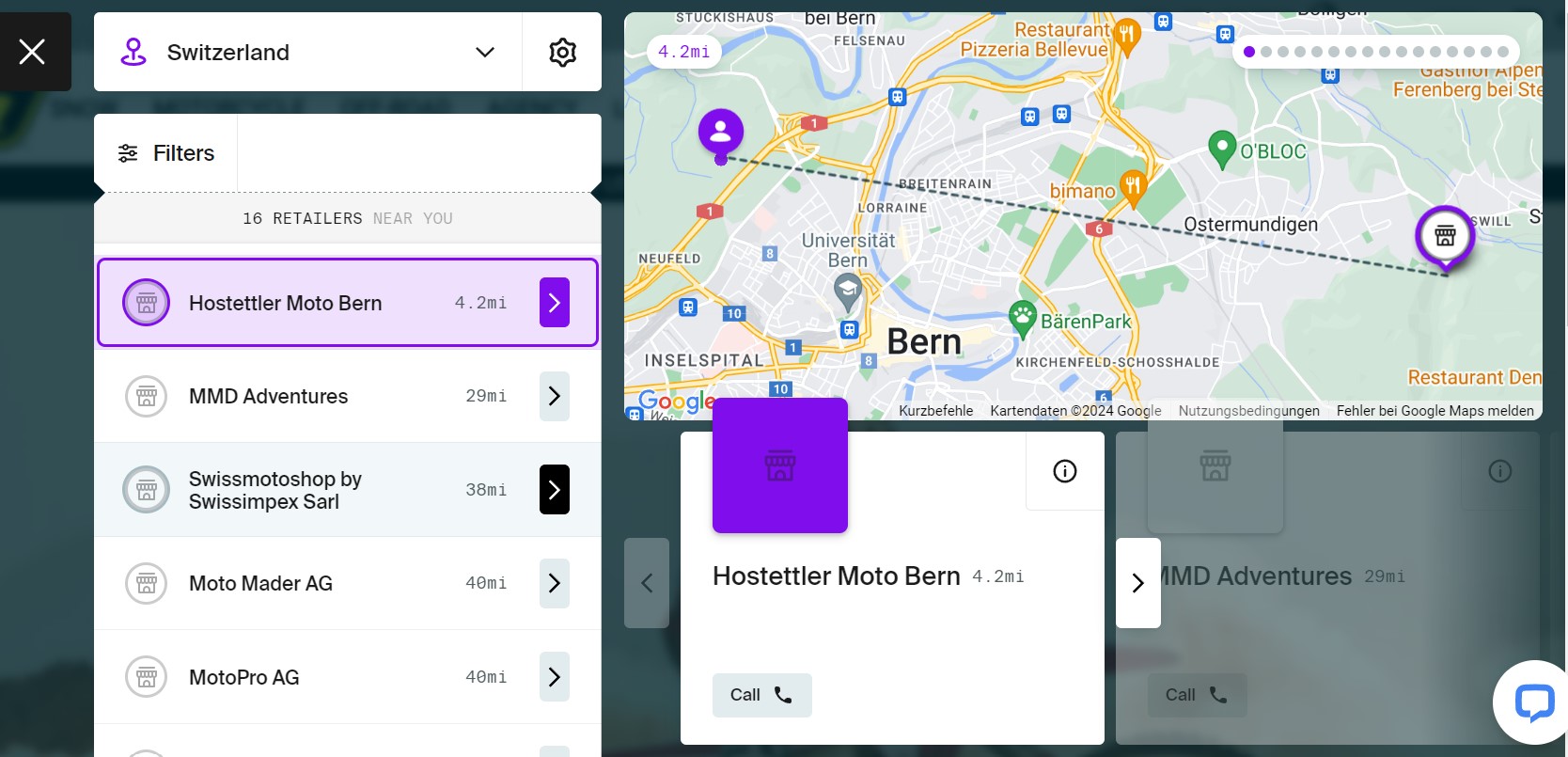Open Swissmotoshop by Swissimpex Sarl black arrow

[554, 490]
